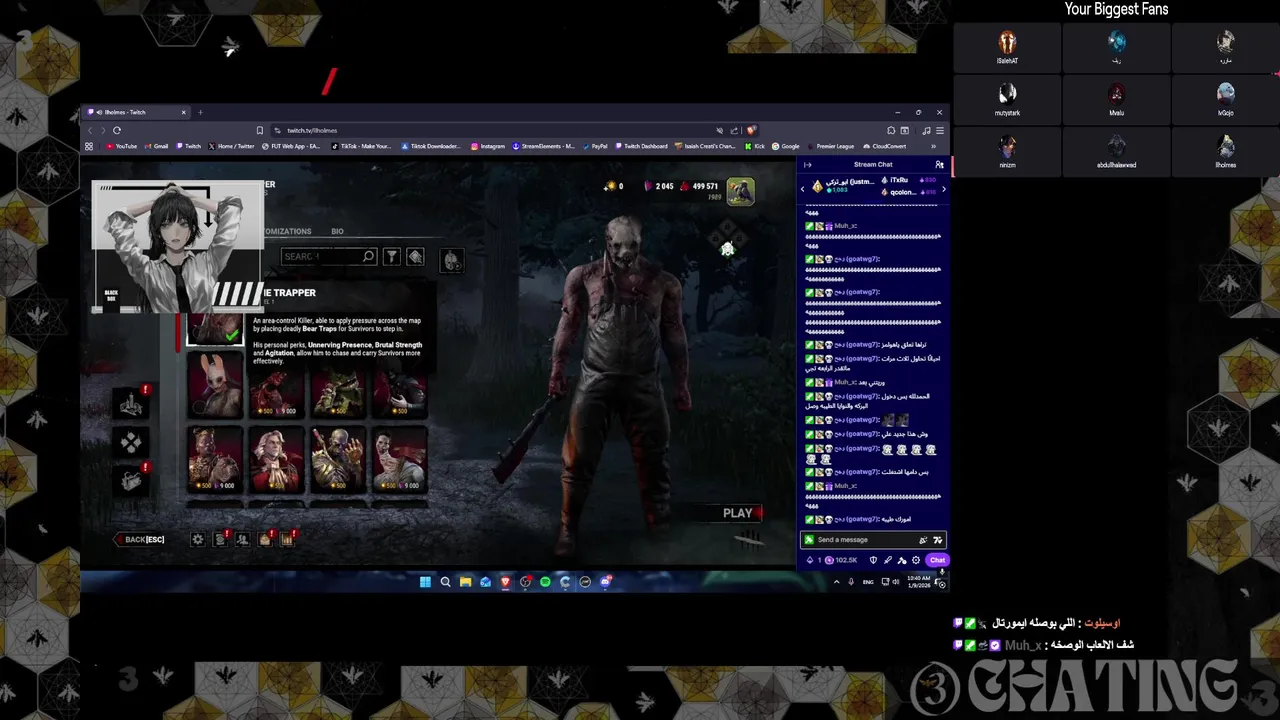
Task: Show hidden system tray icons
Action: click(x=837, y=581)
